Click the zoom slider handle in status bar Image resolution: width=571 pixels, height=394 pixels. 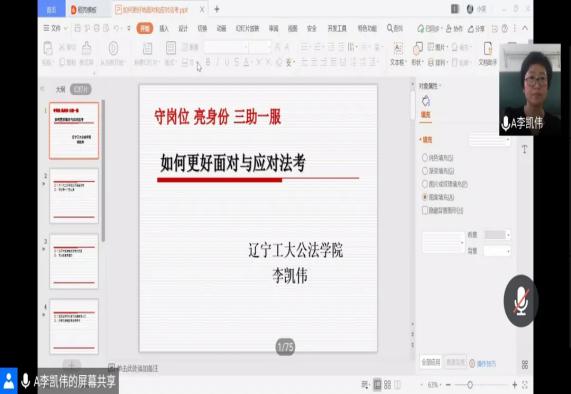(470, 385)
